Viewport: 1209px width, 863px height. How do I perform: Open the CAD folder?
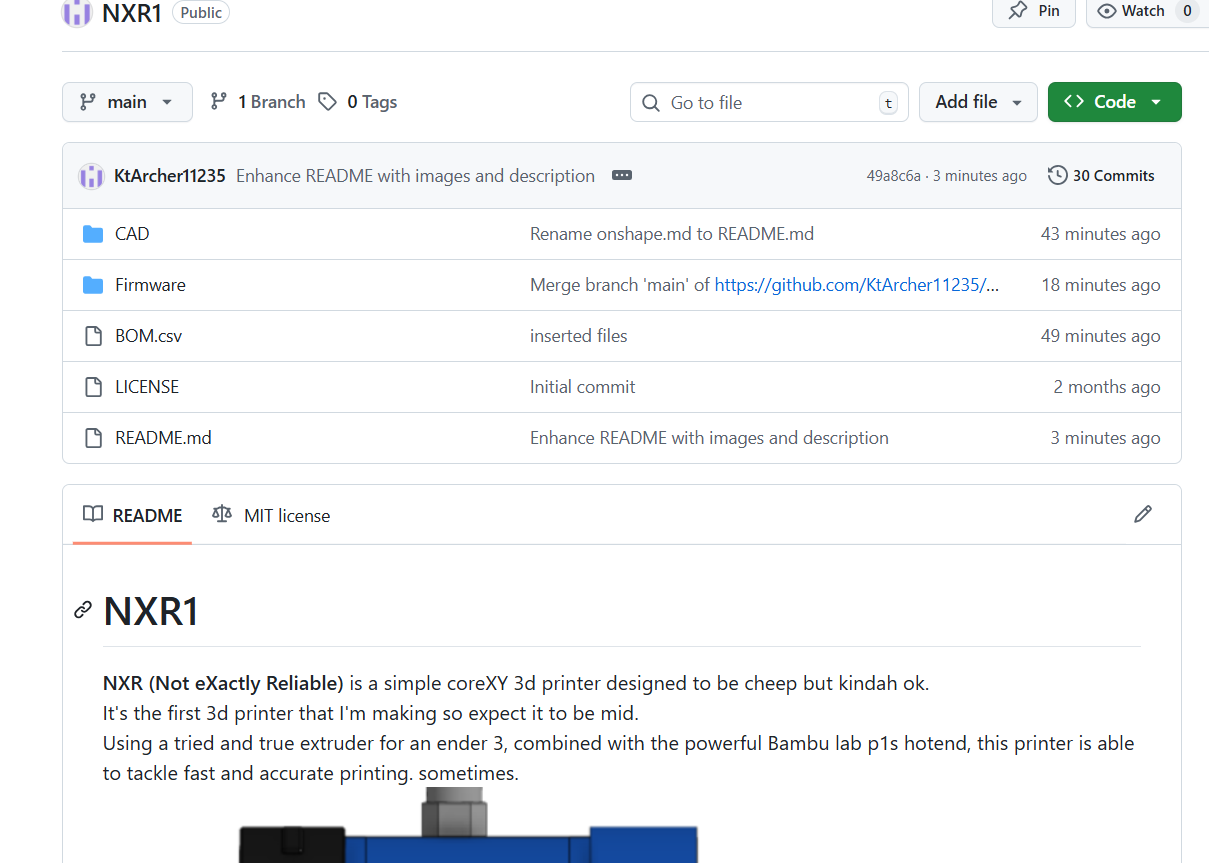pyautogui.click(x=131, y=234)
